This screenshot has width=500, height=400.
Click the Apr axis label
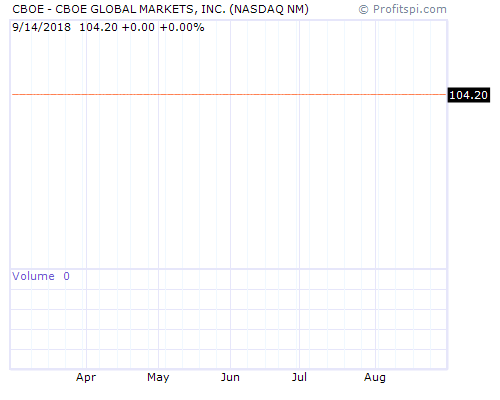[86, 377]
